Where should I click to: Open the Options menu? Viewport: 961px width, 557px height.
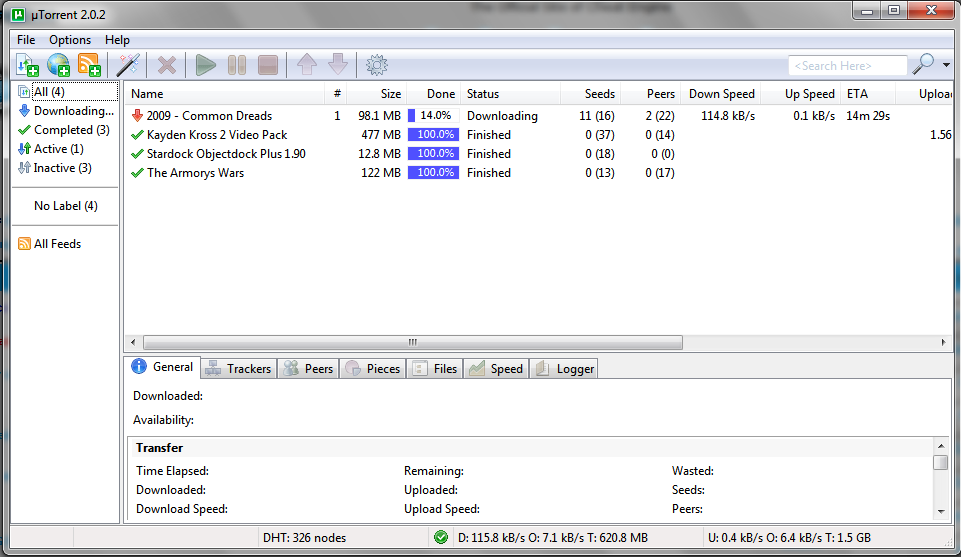click(70, 40)
